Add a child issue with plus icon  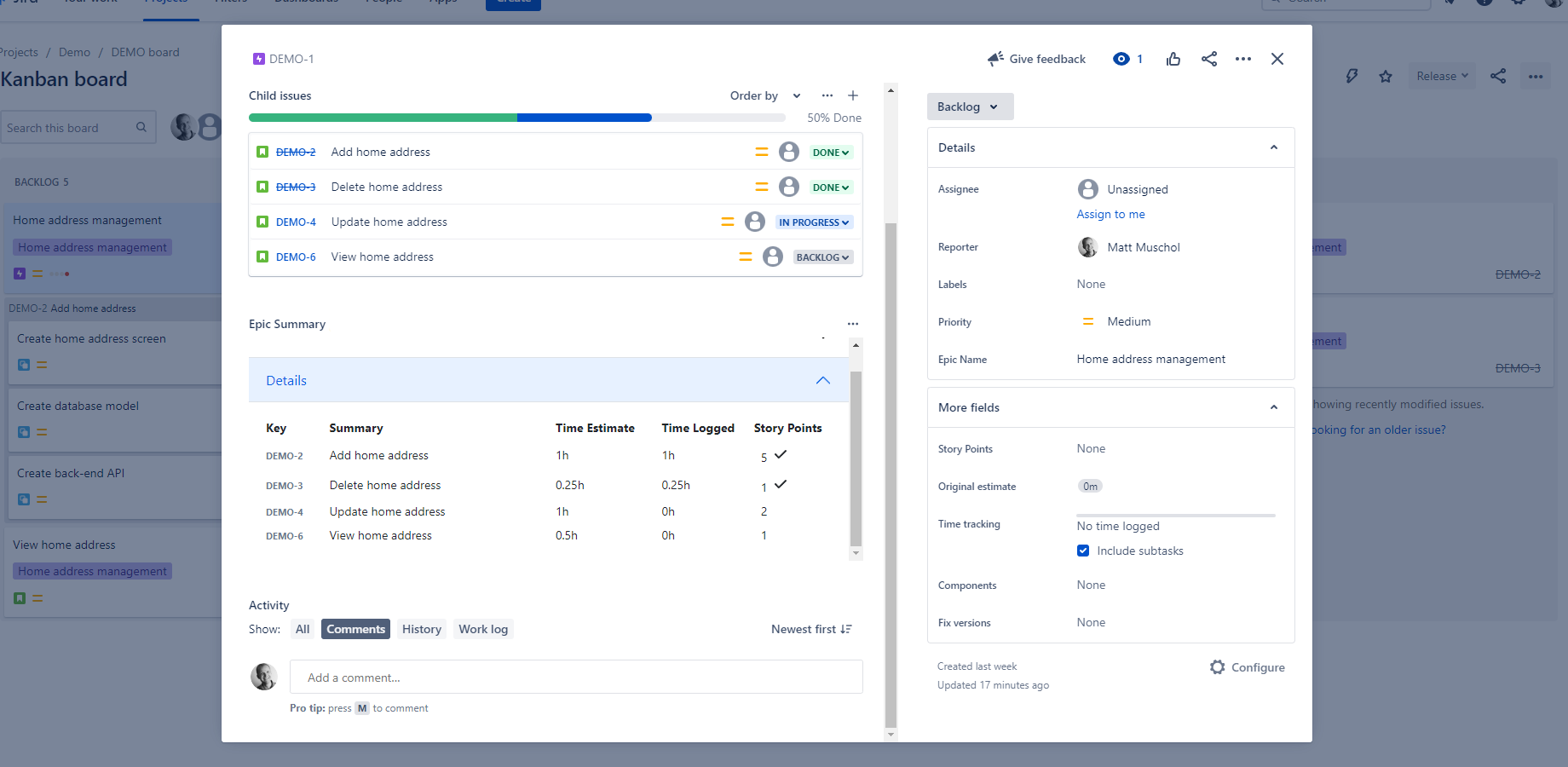[853, 95]
